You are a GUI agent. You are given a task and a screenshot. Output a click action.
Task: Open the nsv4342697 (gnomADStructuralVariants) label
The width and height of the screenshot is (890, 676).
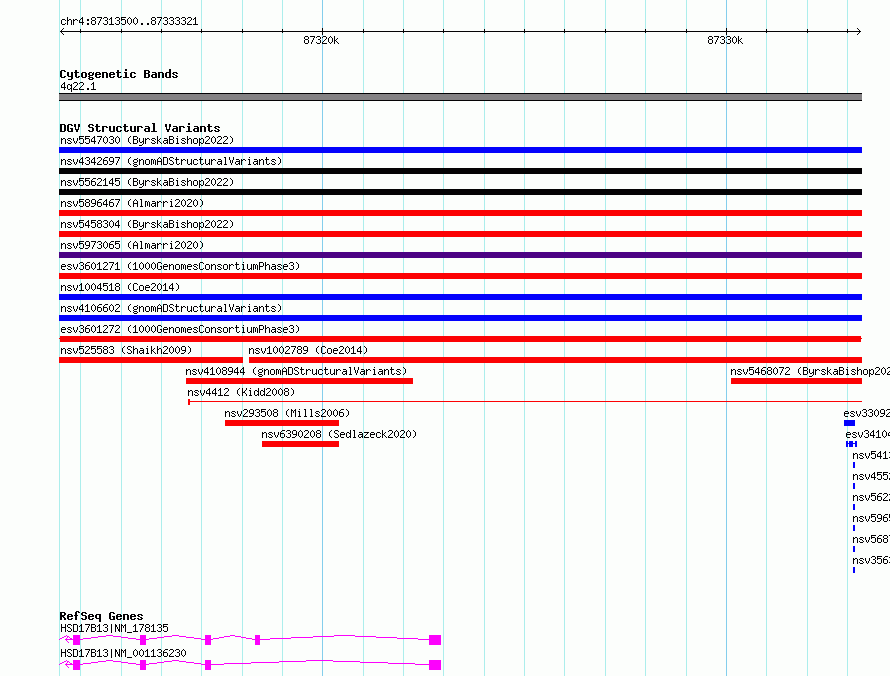171,161
